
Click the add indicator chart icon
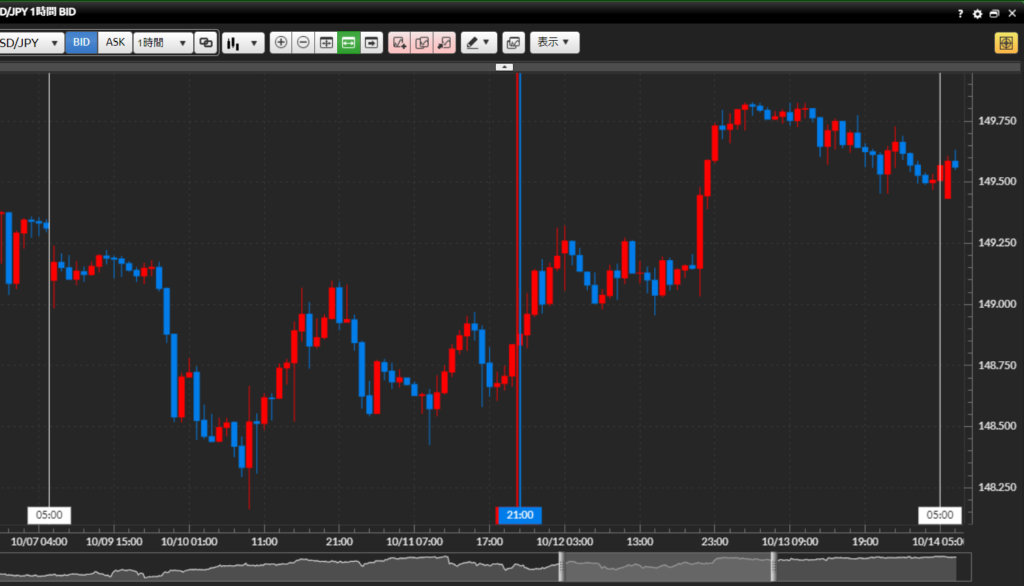pos(399,43)
